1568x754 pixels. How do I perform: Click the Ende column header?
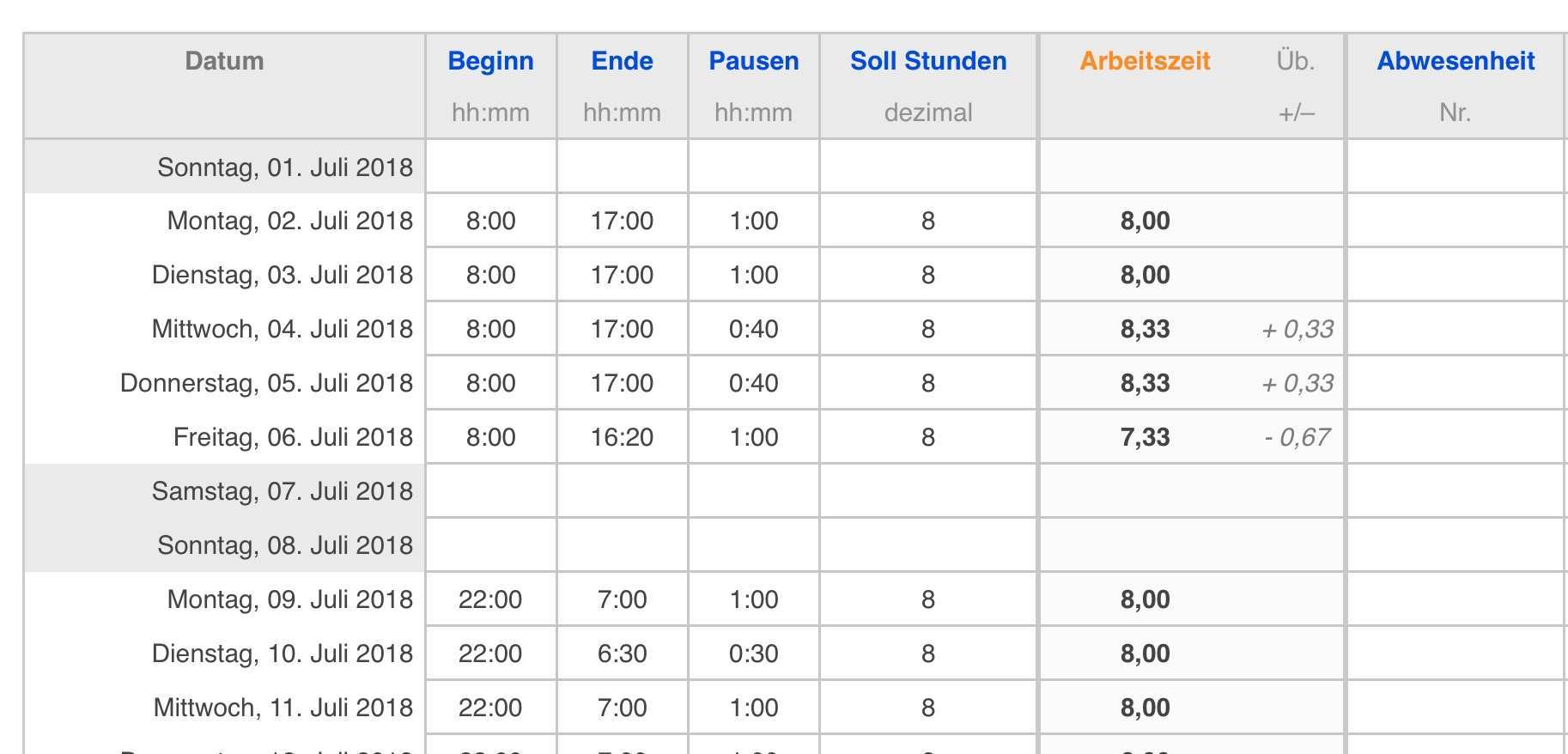click(x=622, y=61)
